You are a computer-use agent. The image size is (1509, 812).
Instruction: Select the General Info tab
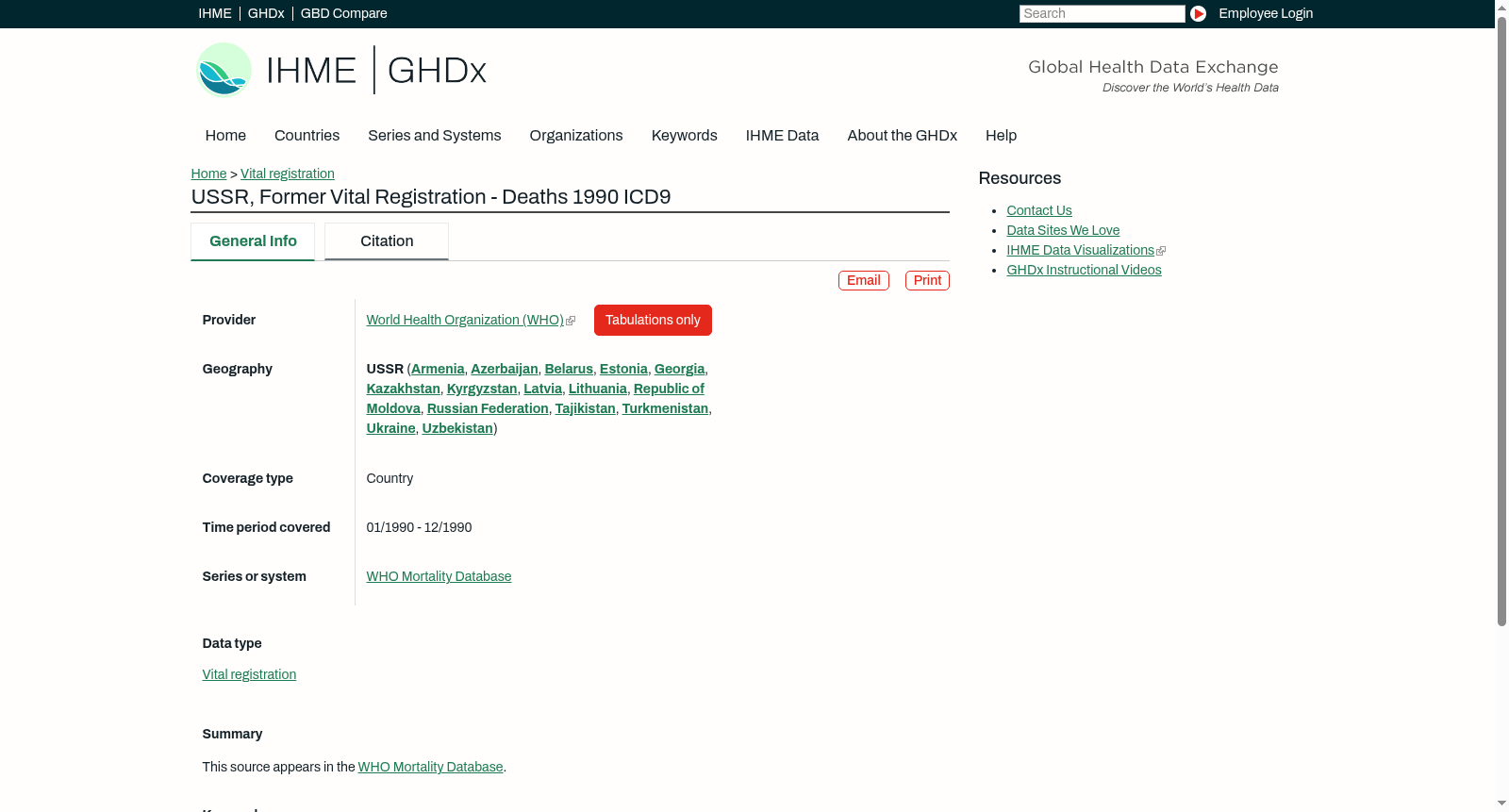[x=253, y=241]
